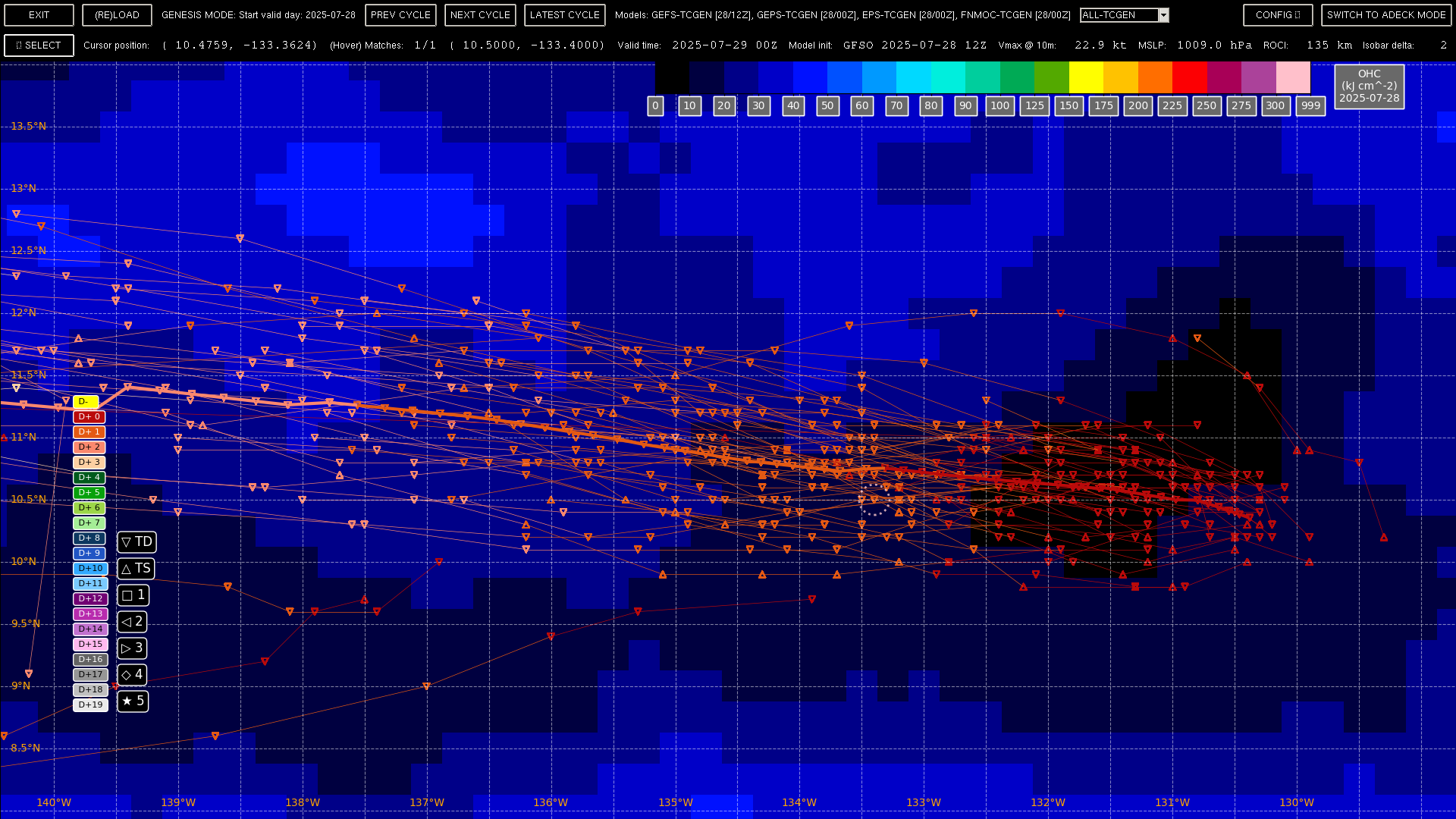Click the yellow 125 OHC color swatch

coord(1086,77)
